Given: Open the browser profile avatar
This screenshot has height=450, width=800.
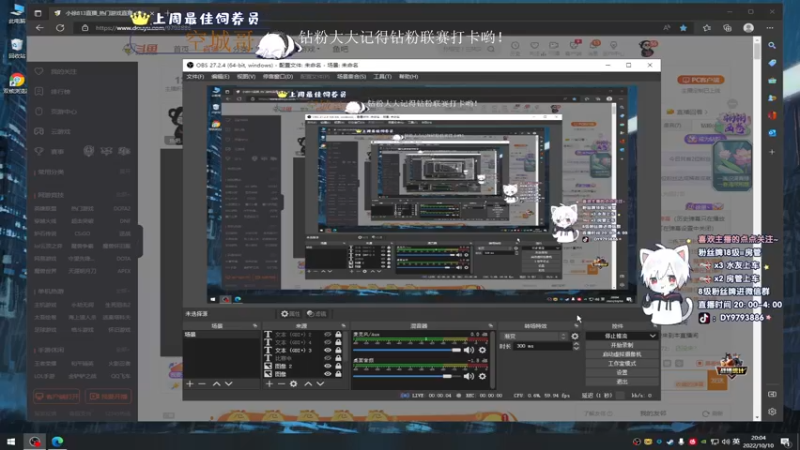Looking at the screenshot, I should tap(748, 28).
